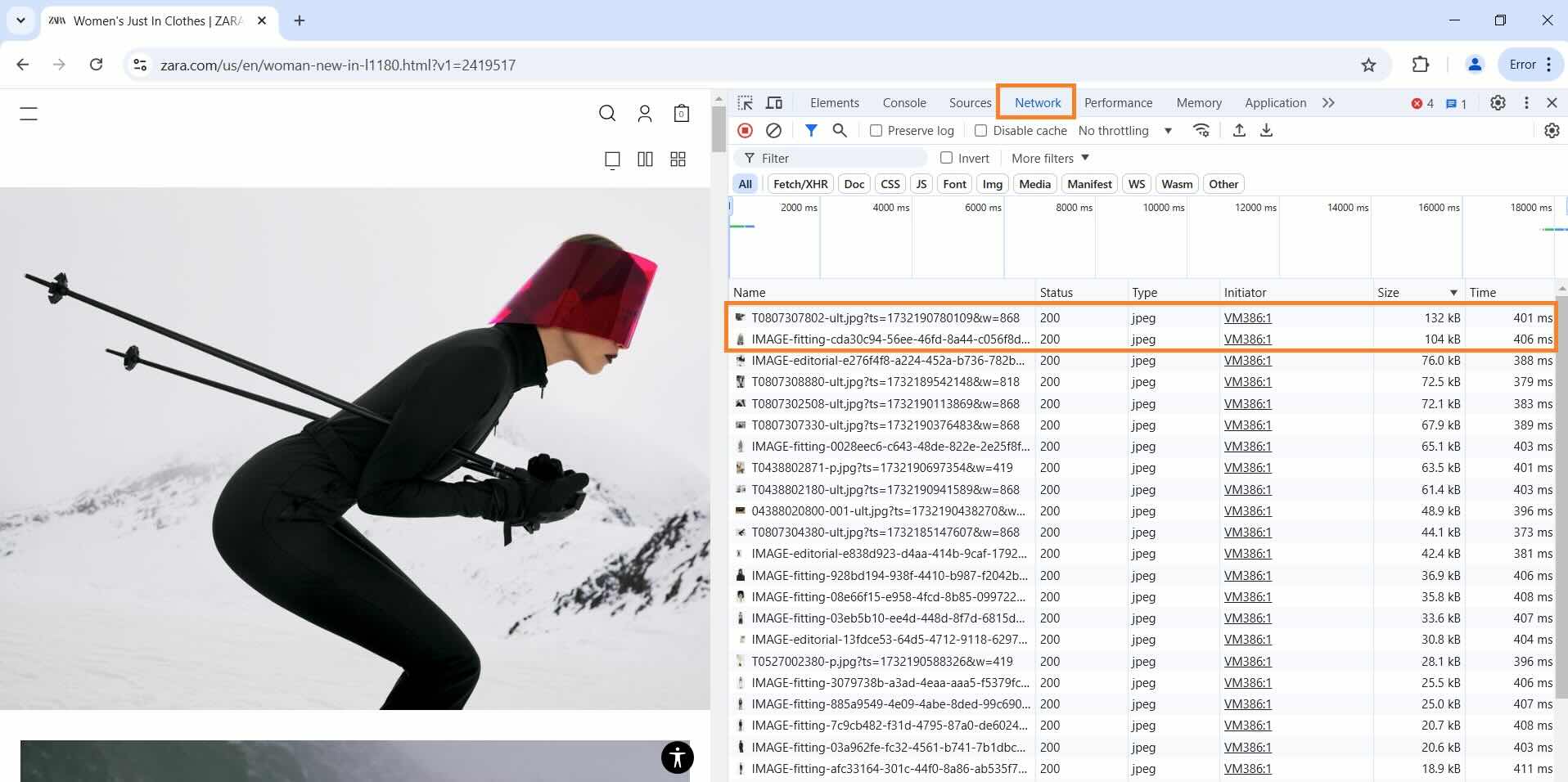The width and height of the screenshot is (1568, 782).
Task: Clear the network log
Action: pos(773,130)
